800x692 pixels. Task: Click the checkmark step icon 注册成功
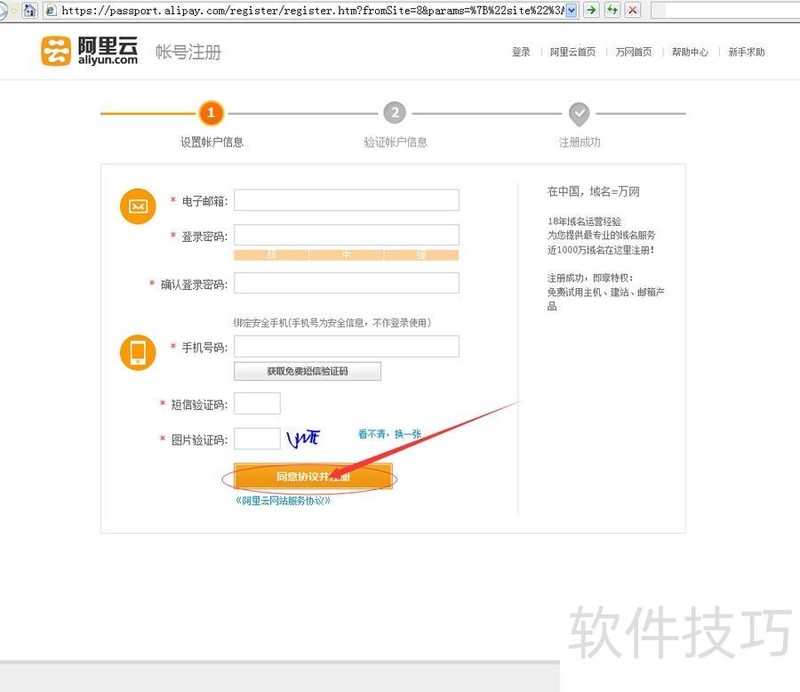(579, 114)
